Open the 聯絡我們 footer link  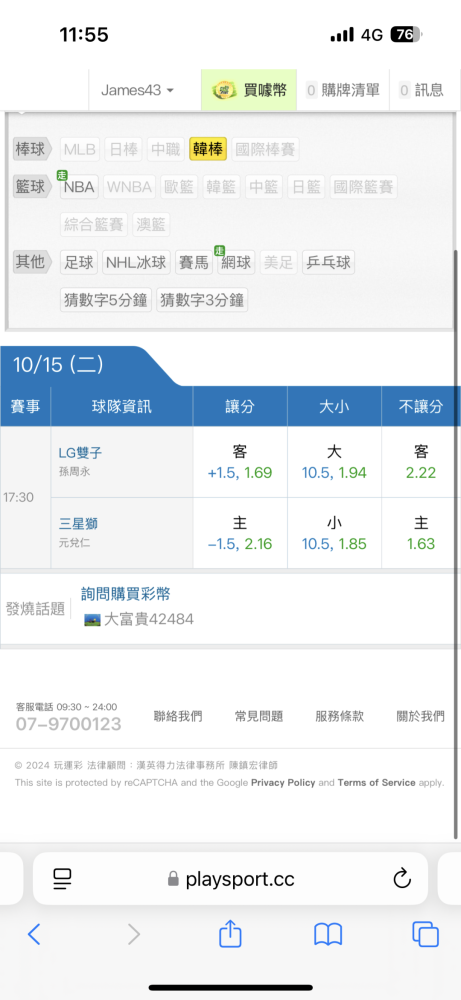(178, 716)
